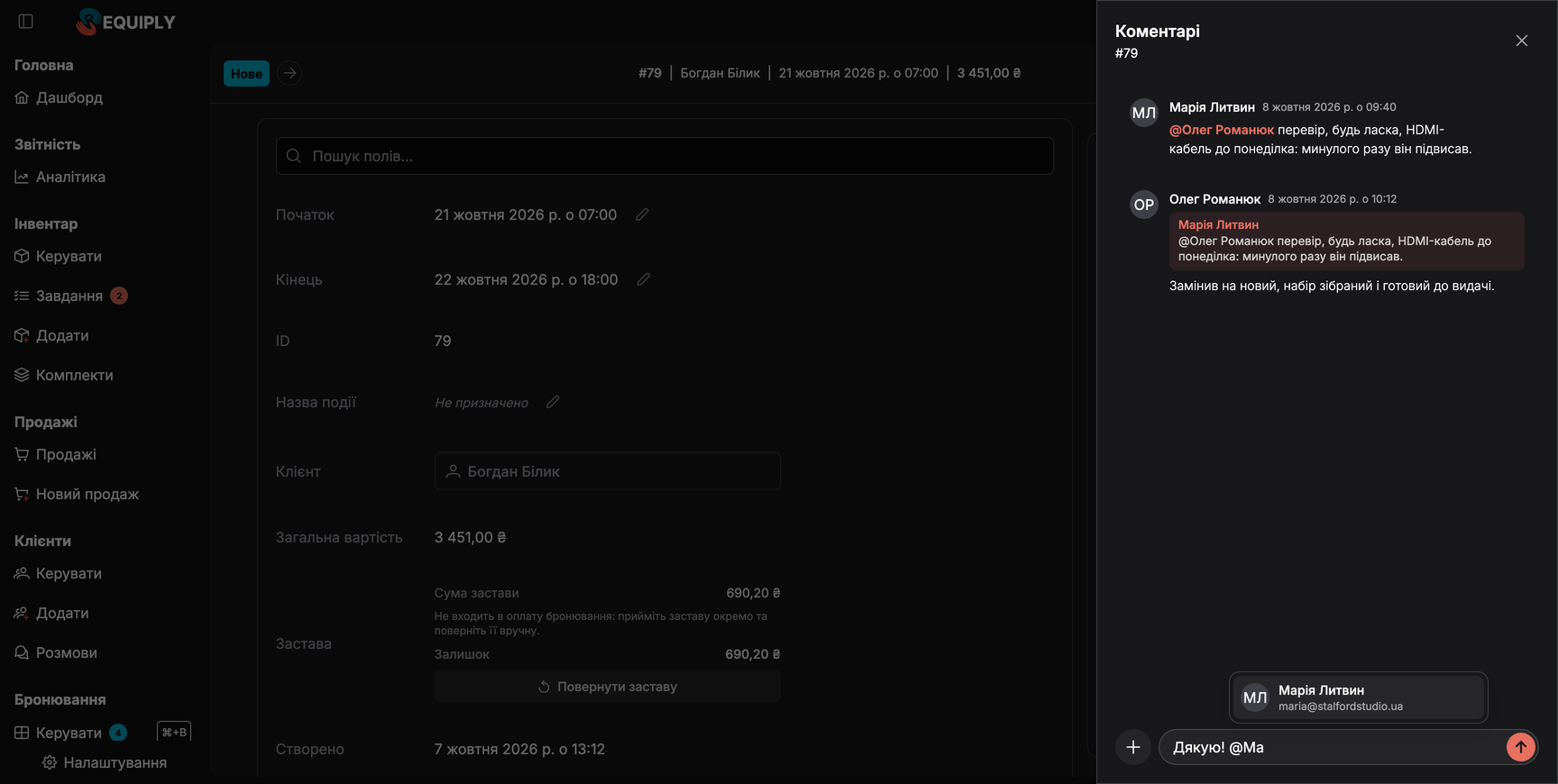Open Додати under Інвентар

point(51,335)
